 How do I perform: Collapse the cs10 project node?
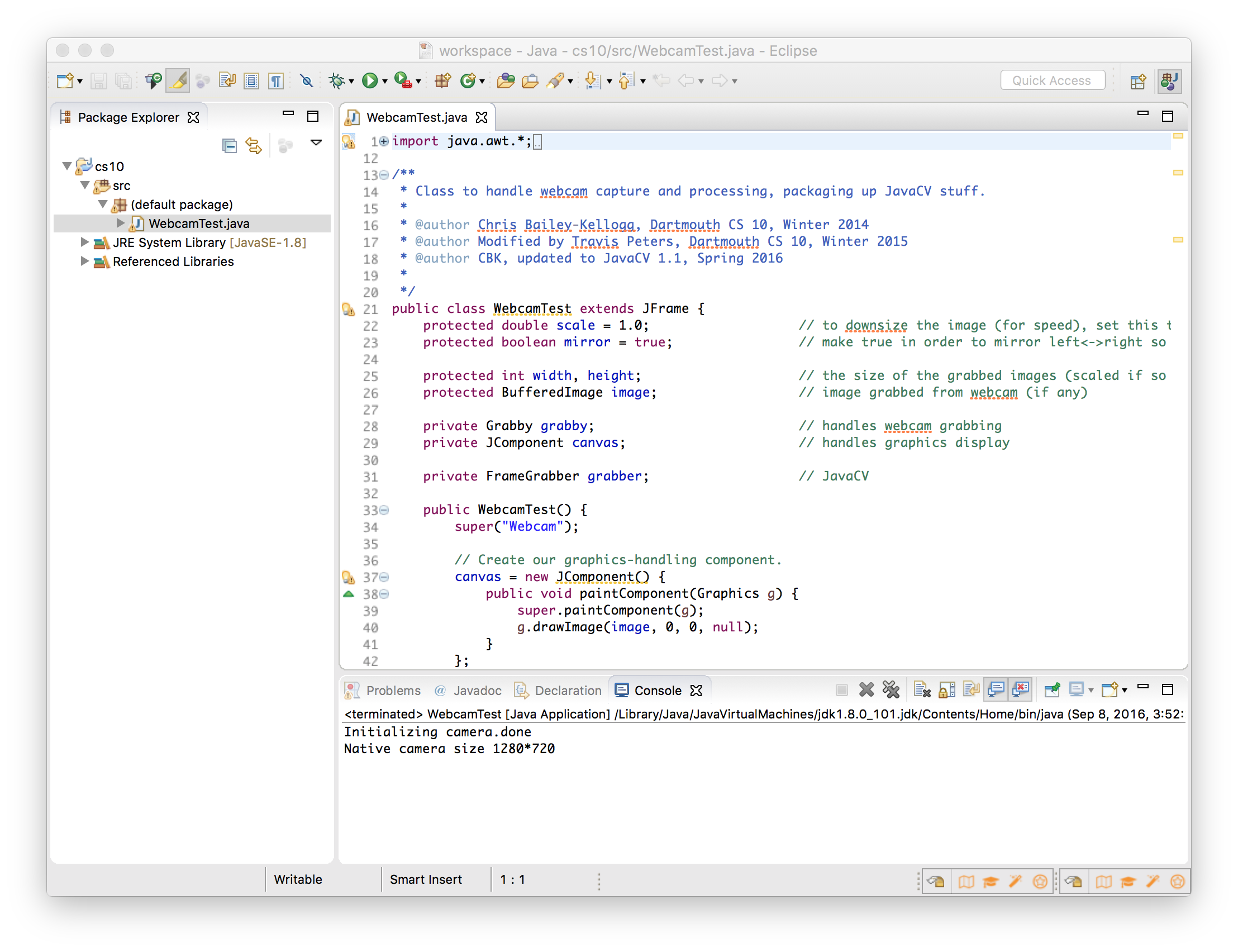pyautogui.click(x=67, y=166)
